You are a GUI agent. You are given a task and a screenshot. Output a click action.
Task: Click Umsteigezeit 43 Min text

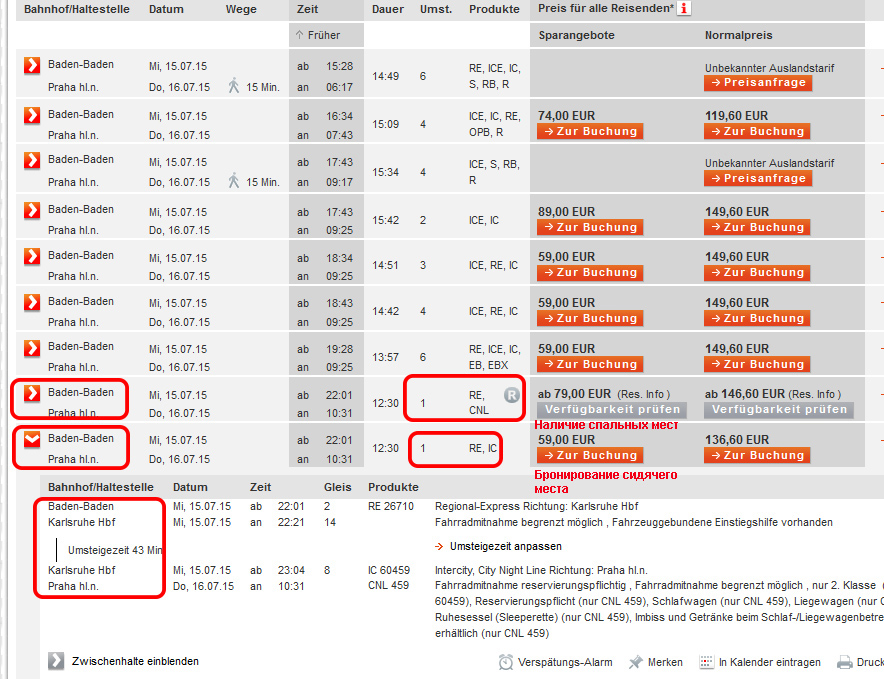point(115,550)
